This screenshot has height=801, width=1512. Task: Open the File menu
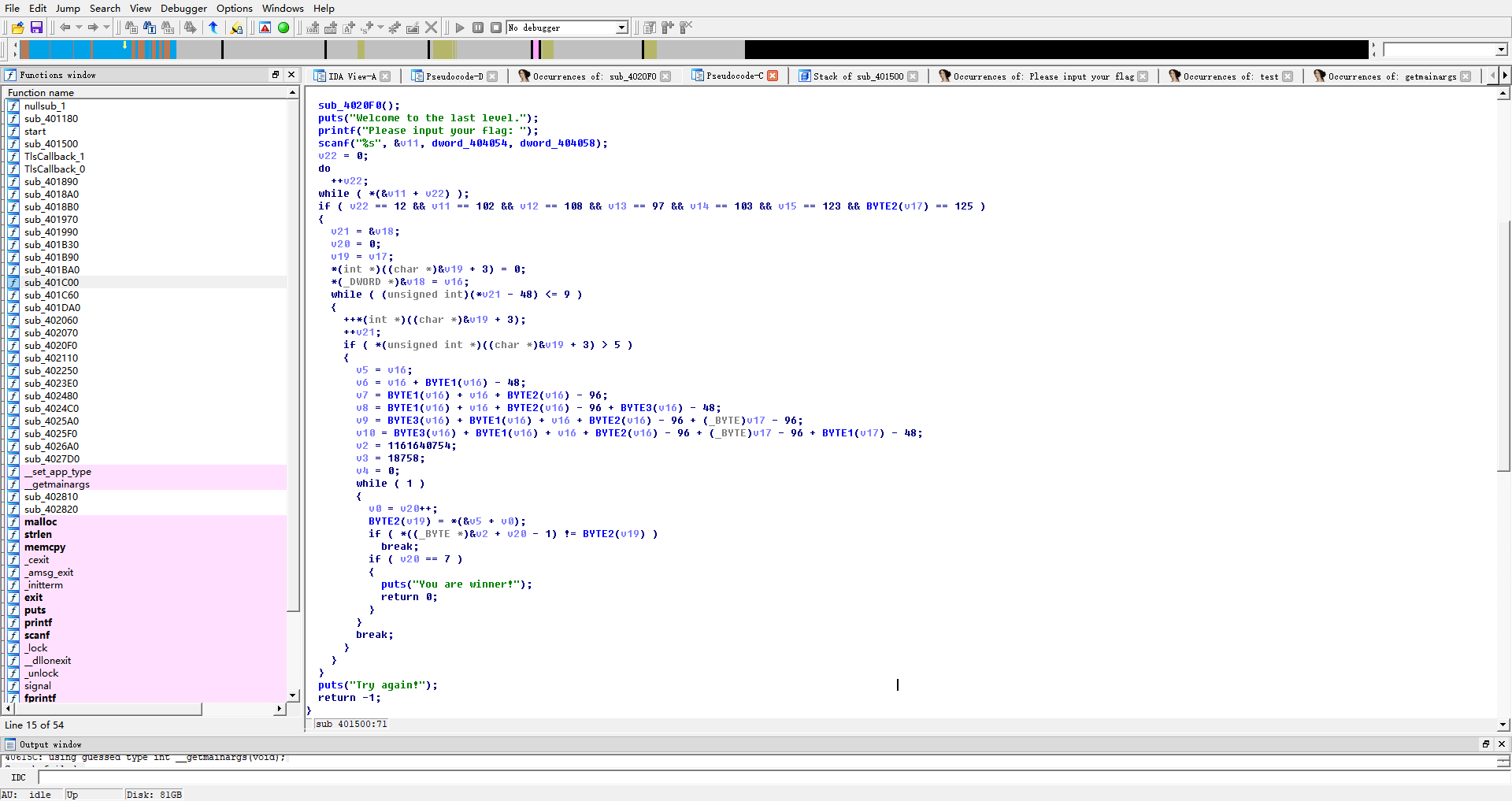point(13,8)
